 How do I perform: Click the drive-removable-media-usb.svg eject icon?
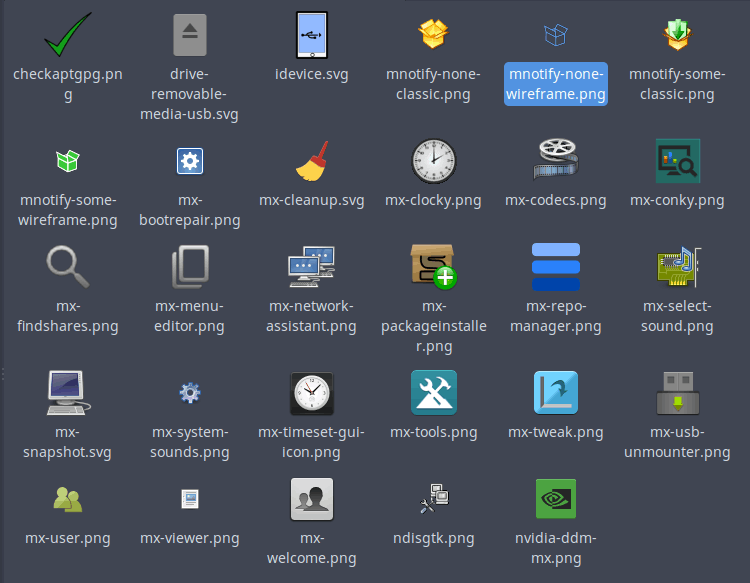[190, 34]
